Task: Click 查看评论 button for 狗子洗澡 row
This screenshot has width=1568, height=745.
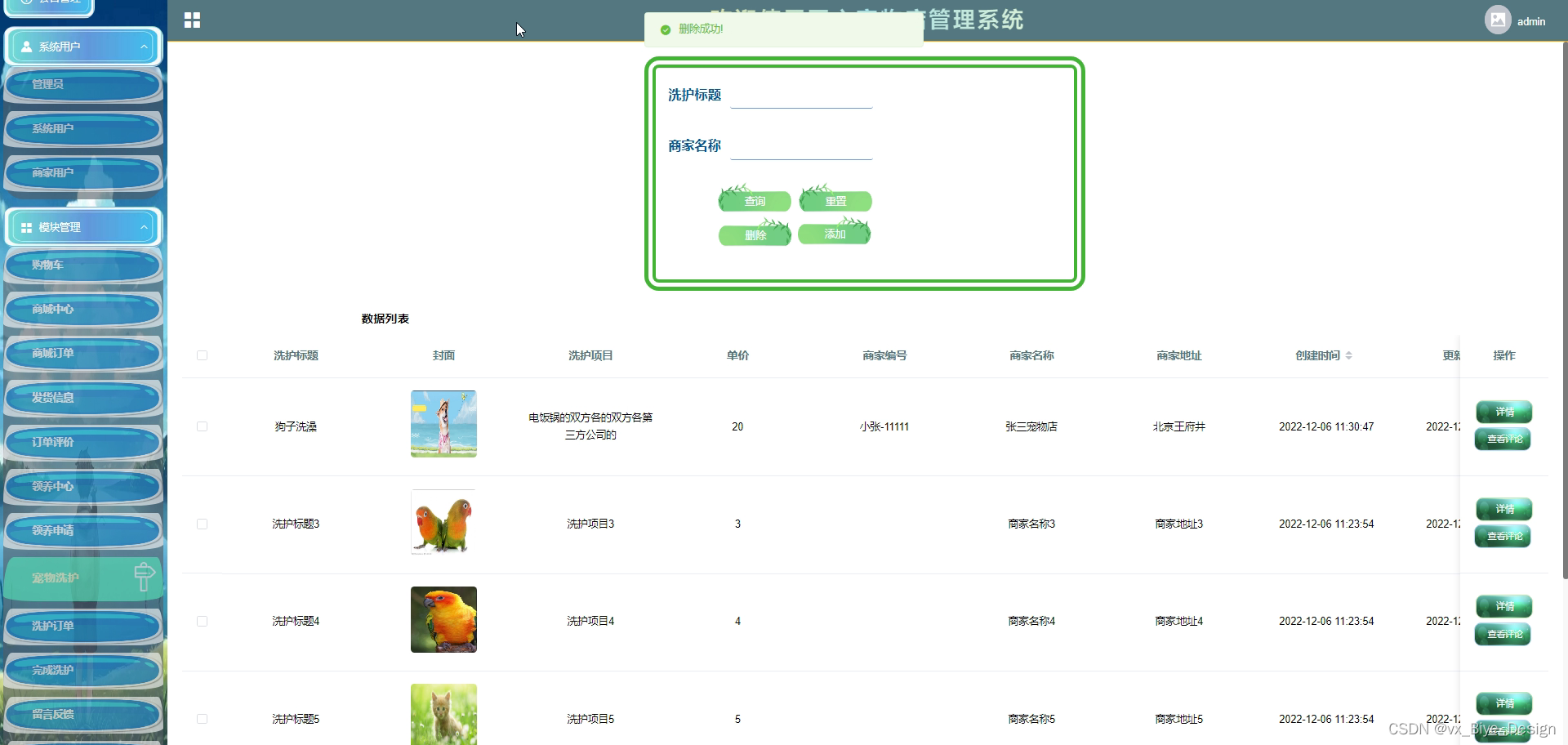Action: [x=1503, y=439]
